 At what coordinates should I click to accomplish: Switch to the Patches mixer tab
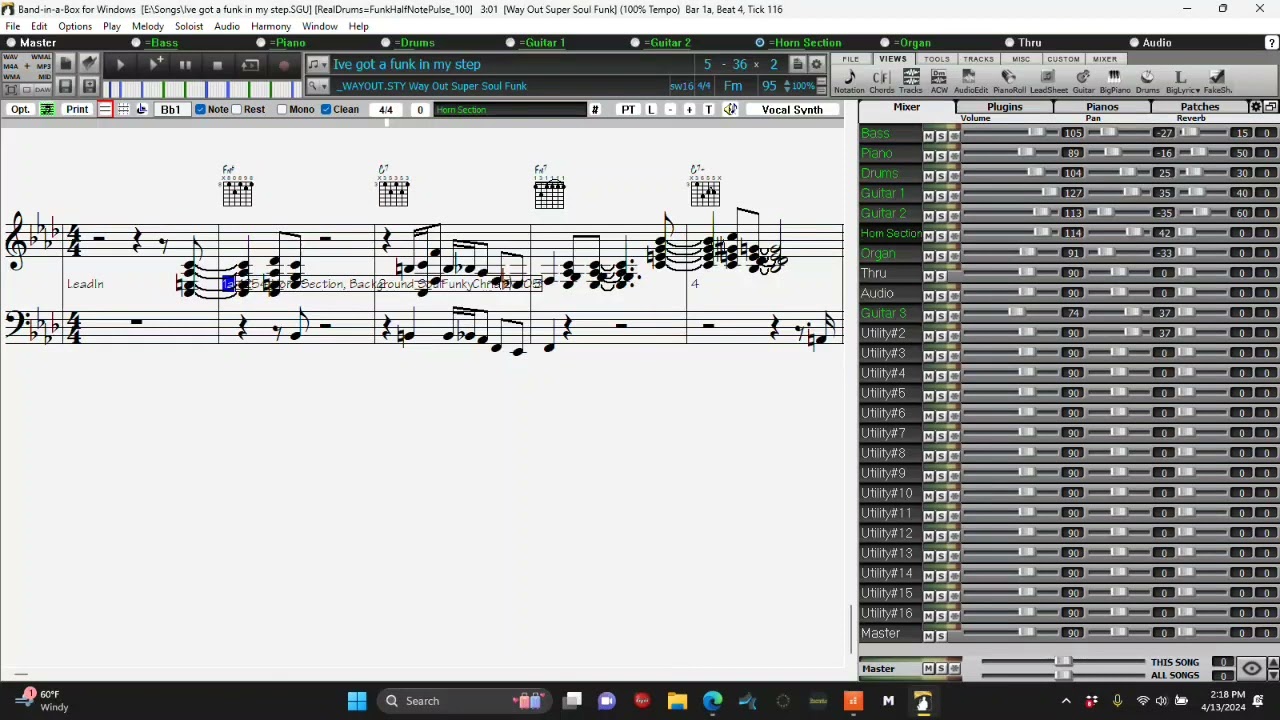click(1199, 107)
